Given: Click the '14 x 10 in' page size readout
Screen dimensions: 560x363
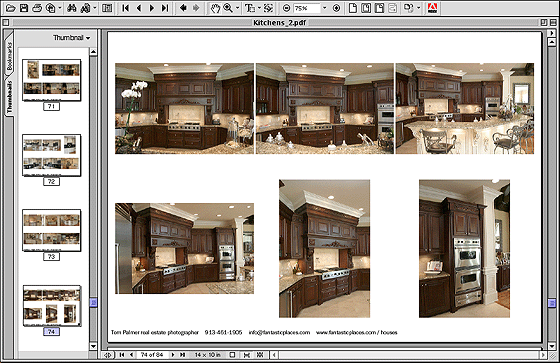Looking at the screenshot, I should pos(207,355).
